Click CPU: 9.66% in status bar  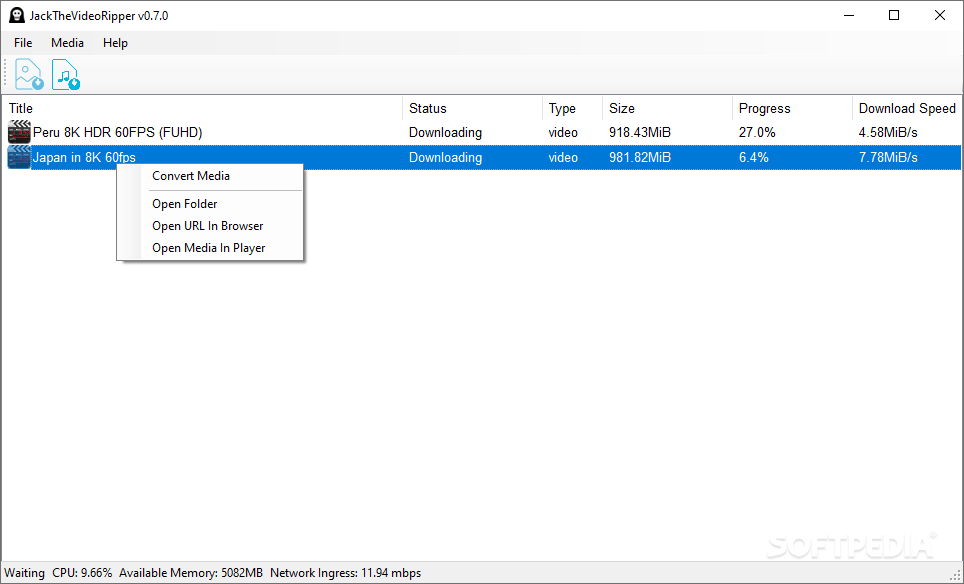click(x=82, y=573)
